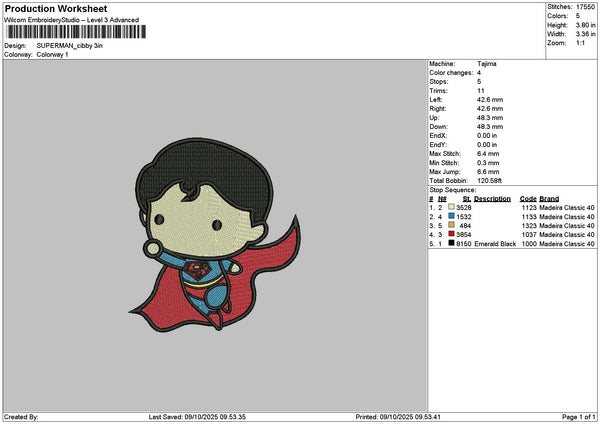Click the red thread color swatch 3854
The width and height of the screenshot is (600, 424).
point(452,234)
